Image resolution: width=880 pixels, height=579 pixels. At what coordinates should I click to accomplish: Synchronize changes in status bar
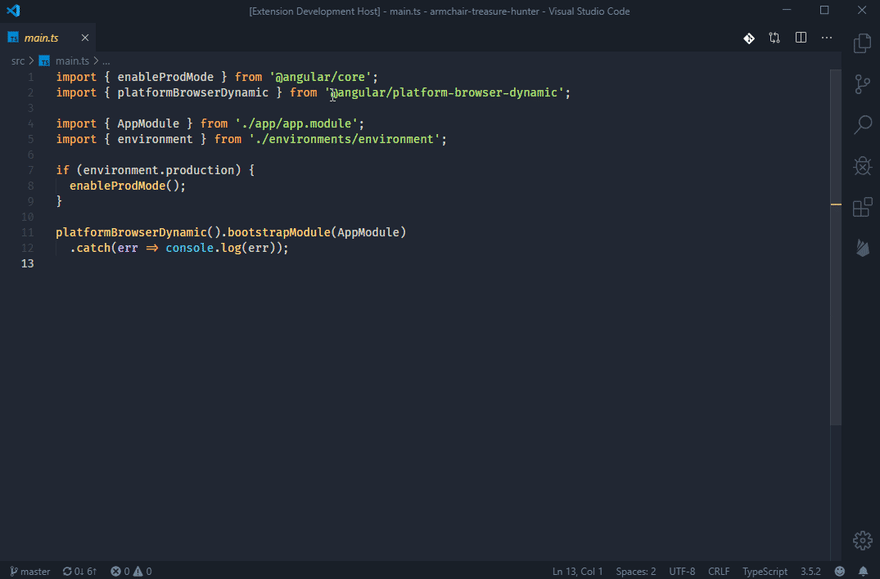[79, 571]
